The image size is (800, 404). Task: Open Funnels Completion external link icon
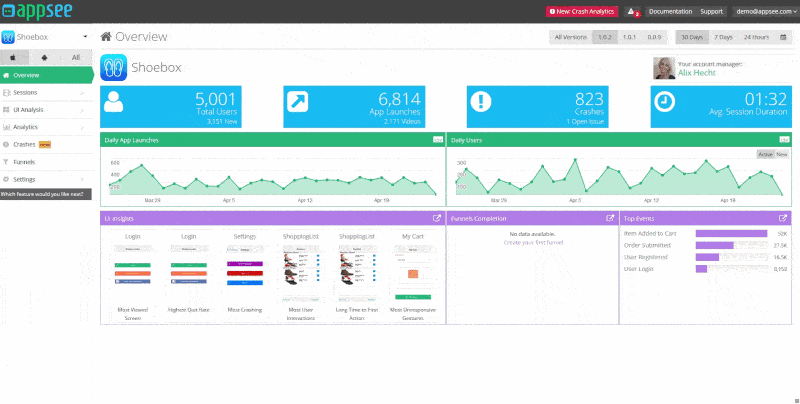610,218
